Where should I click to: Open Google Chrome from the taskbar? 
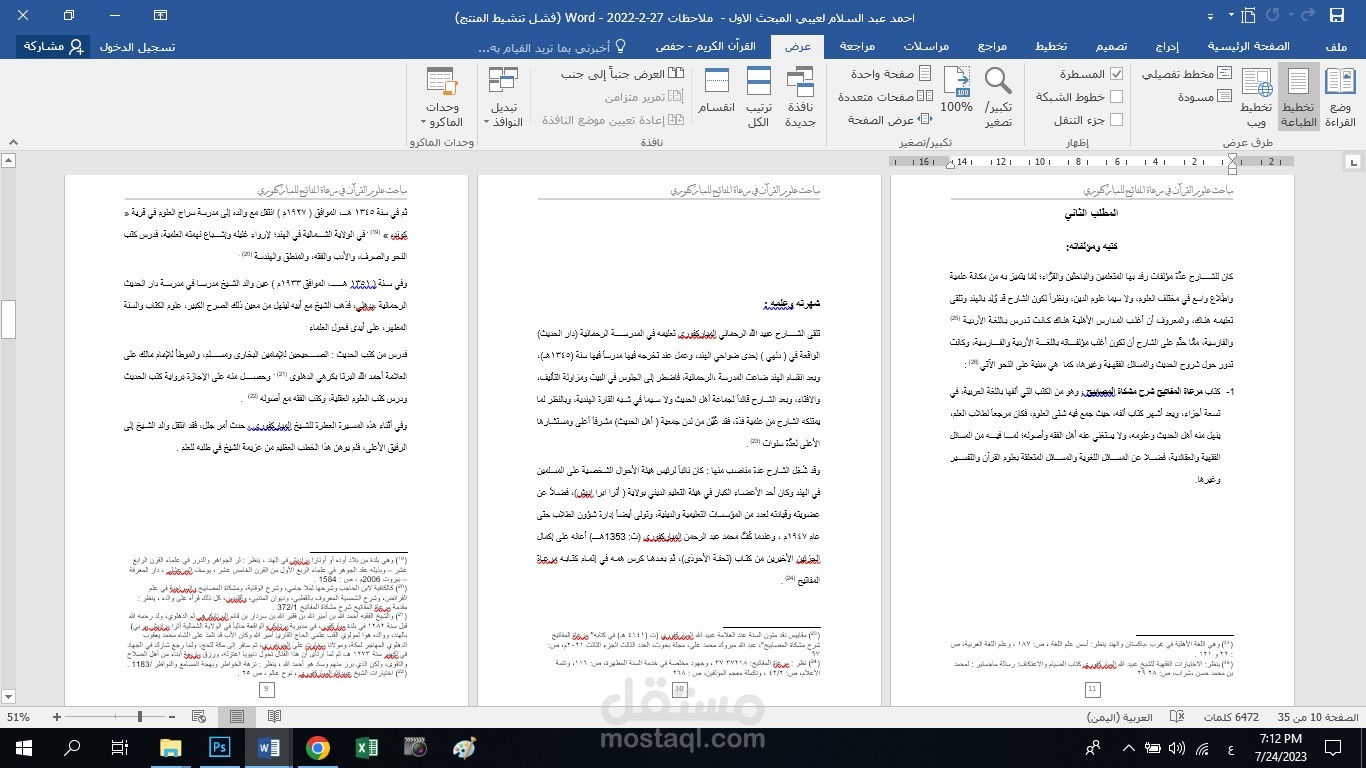(318, 747)
